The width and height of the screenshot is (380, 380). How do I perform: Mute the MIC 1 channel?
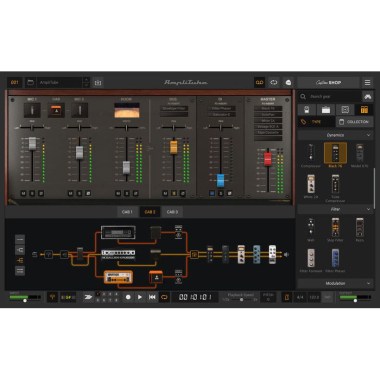[23, 193]
